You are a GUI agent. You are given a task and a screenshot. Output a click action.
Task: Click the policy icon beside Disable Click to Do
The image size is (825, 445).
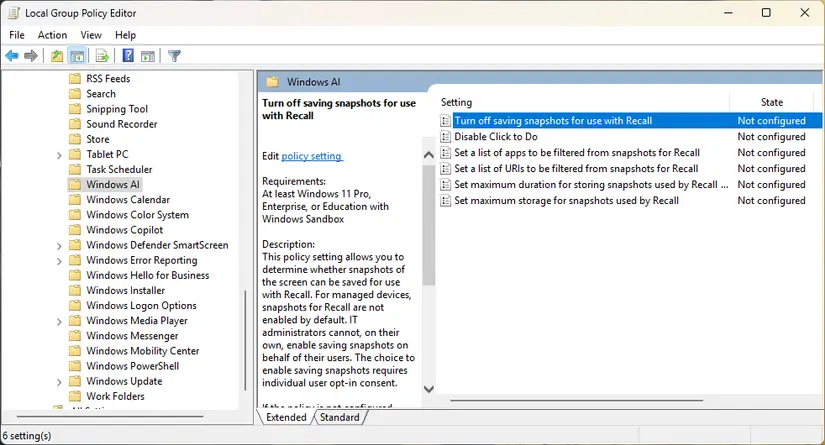445,137
